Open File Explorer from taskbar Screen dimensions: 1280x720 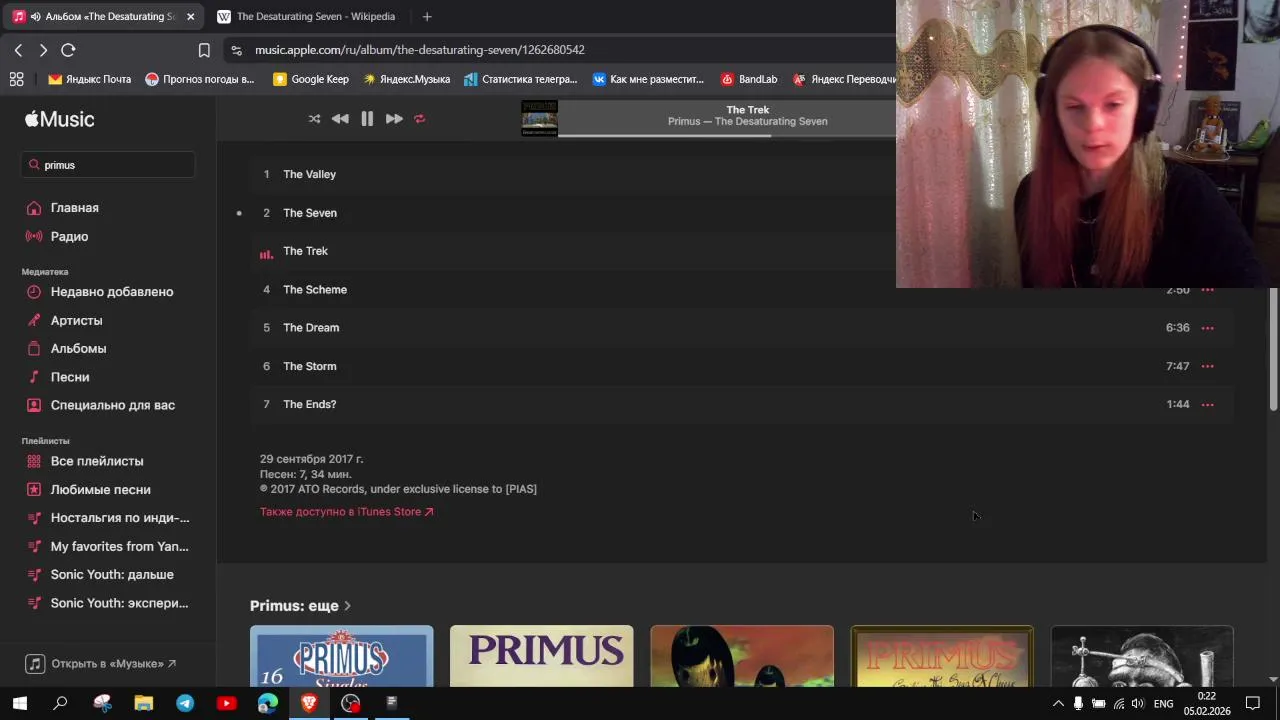click(x=143, y=703)
